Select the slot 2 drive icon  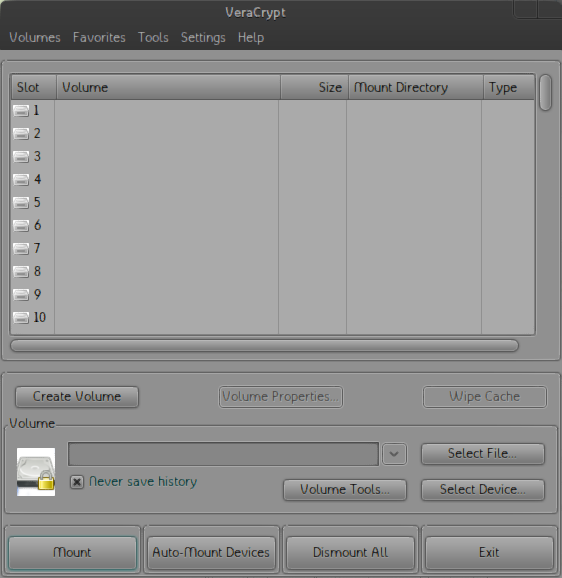click(21, 133)
